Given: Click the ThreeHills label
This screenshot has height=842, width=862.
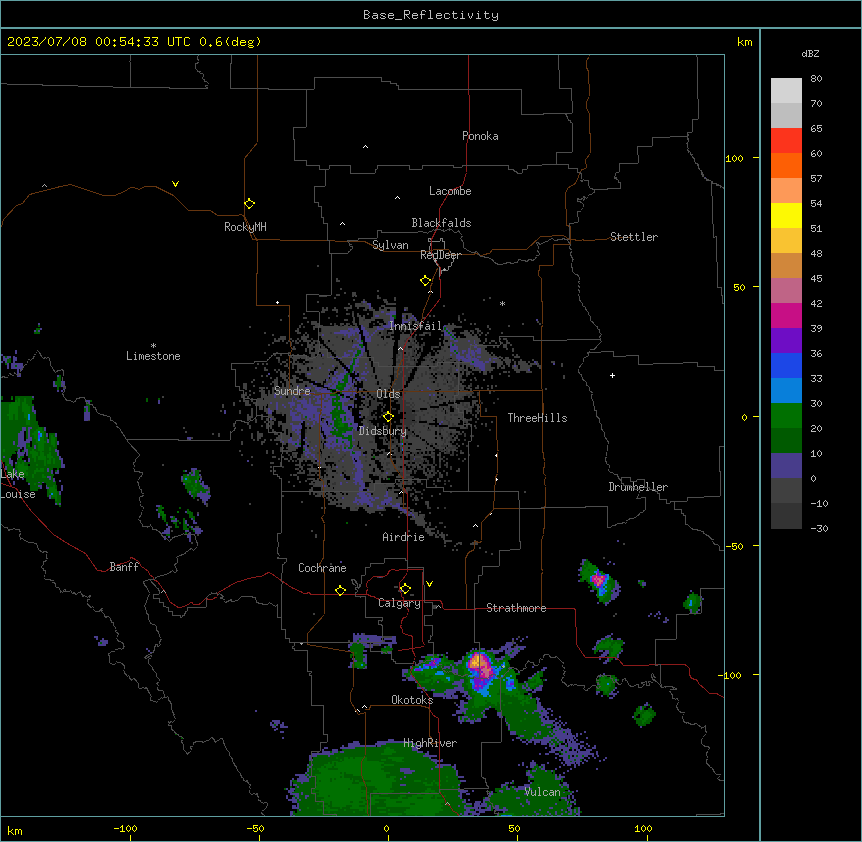Looking at the screenshot, I should [537, 418].
